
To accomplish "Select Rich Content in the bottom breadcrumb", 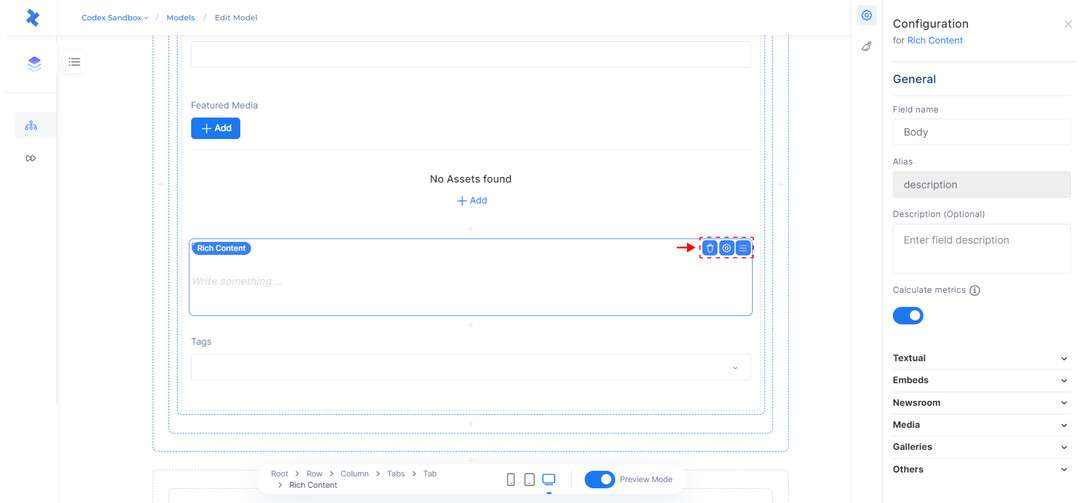I will 313,485.
